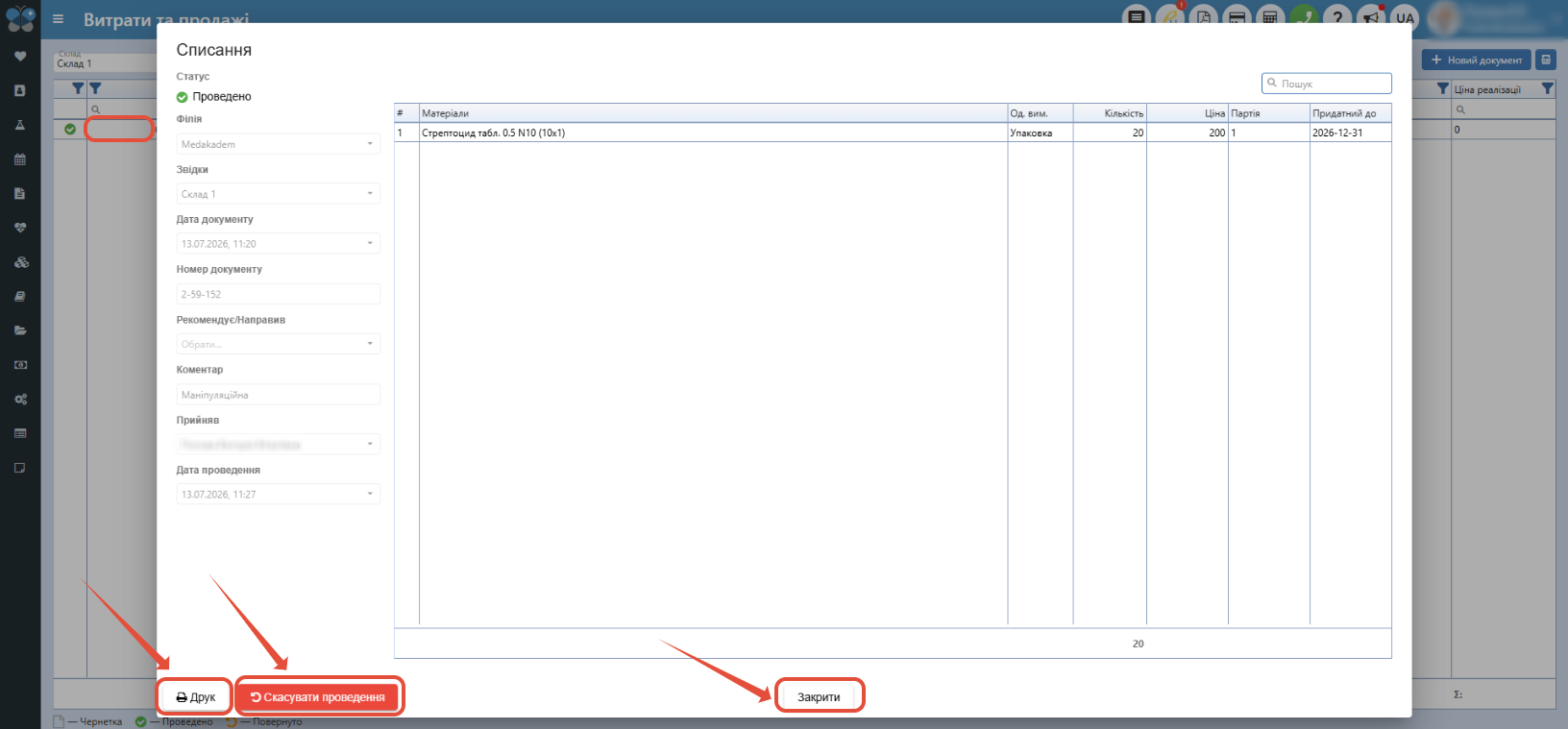This screenshot has width=1568, height=729.
Task: Sort by Кількість column header
Action: 1110,113
